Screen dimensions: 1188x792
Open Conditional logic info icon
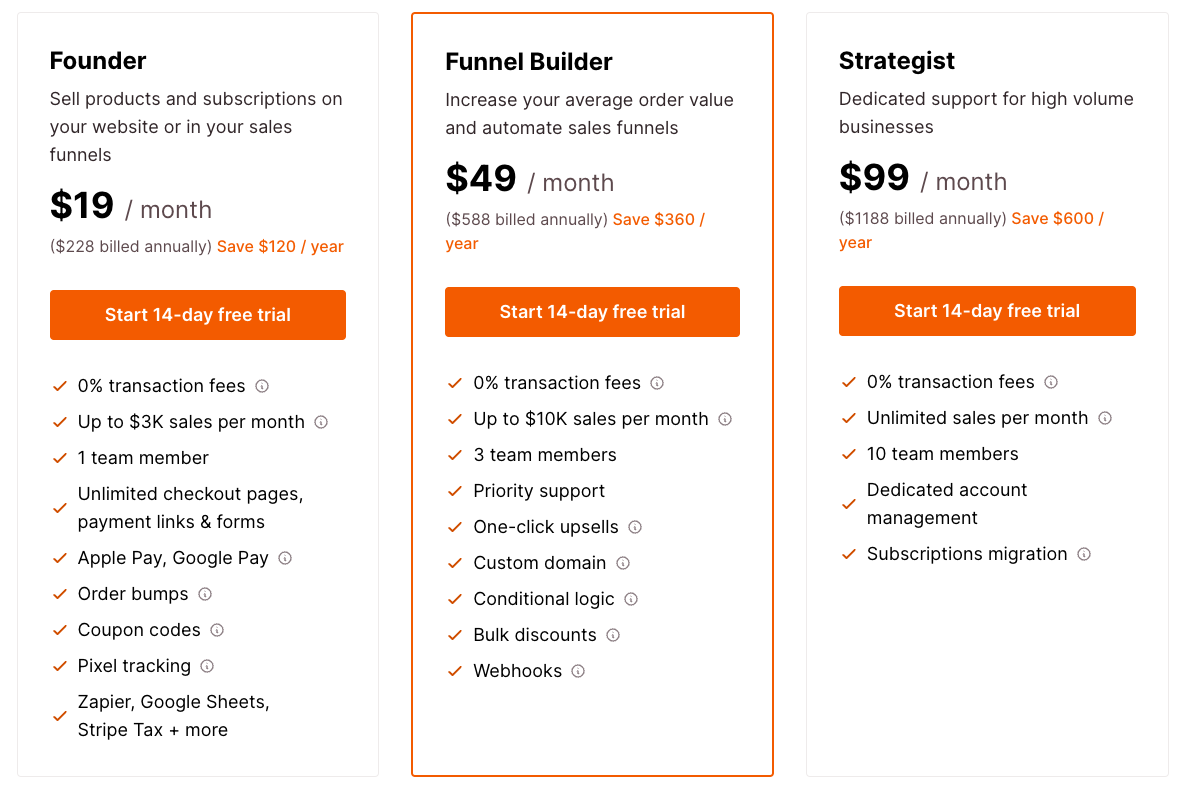(631, 599)
